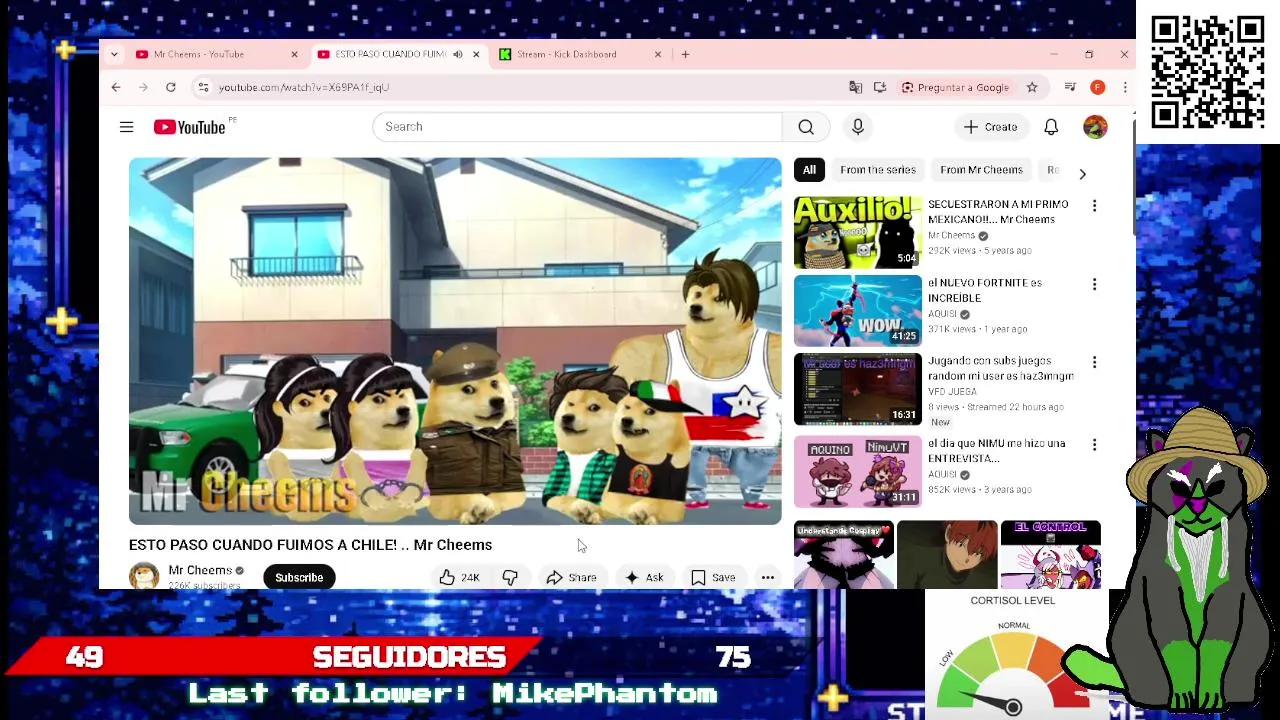This screenshot has width=1280, height=720.
Task: Bookmark this page with the star
Action: click(1032, 87)
